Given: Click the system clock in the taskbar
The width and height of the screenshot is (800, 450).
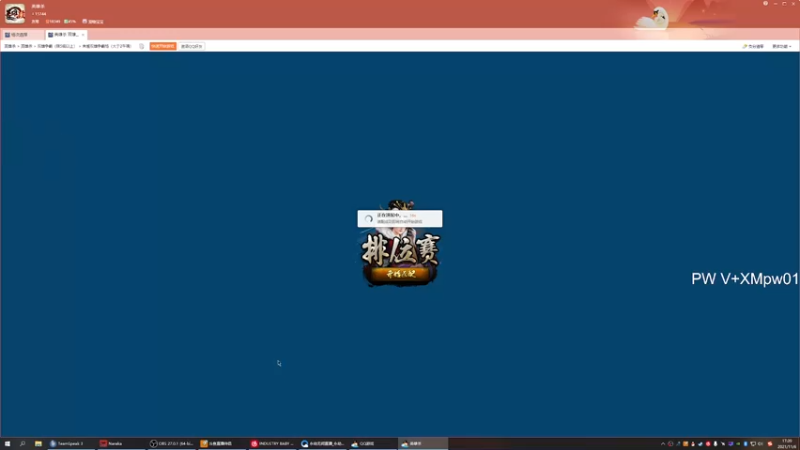Looking at the screenshot, I should [786, 444].
